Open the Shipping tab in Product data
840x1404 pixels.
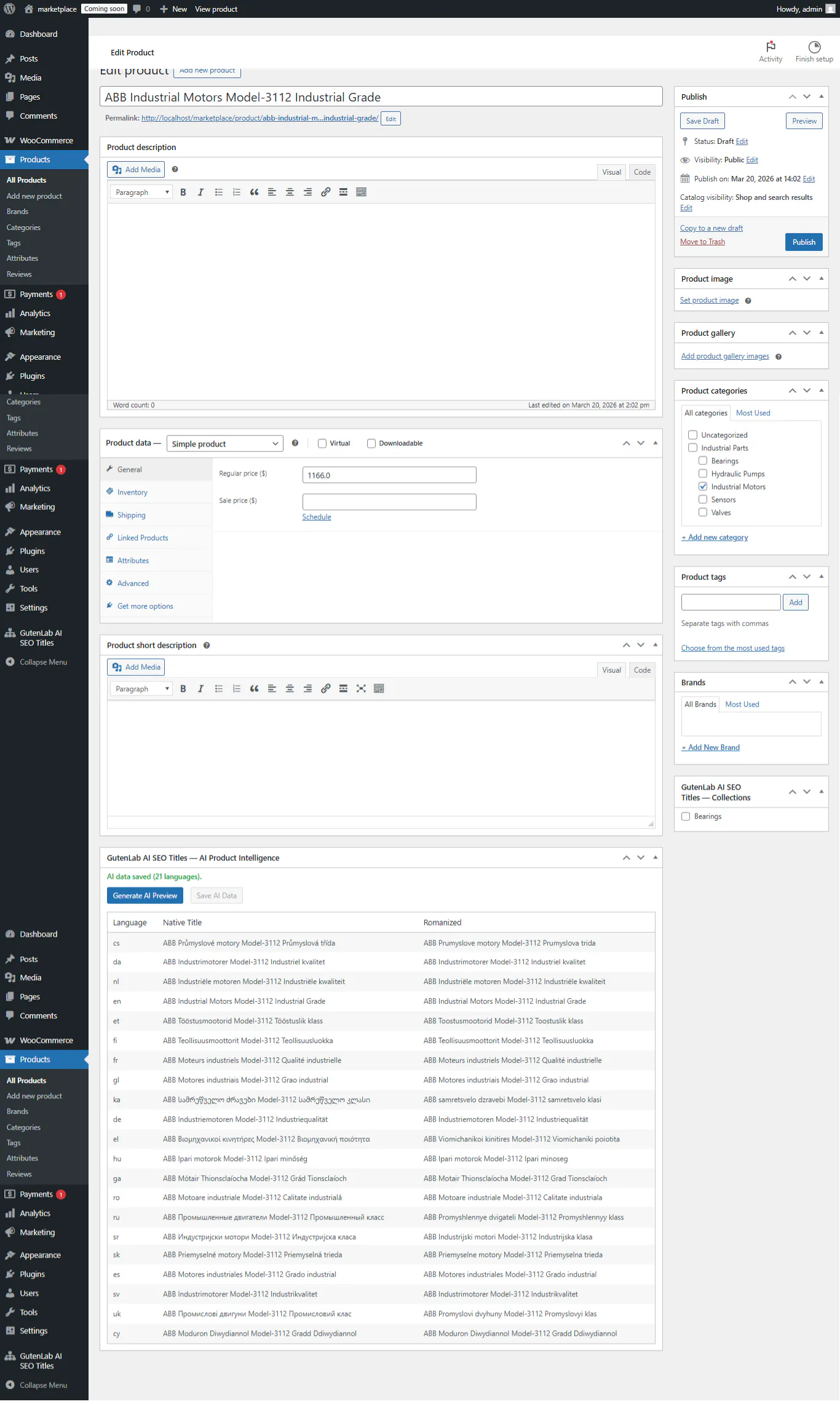point(156,515)
